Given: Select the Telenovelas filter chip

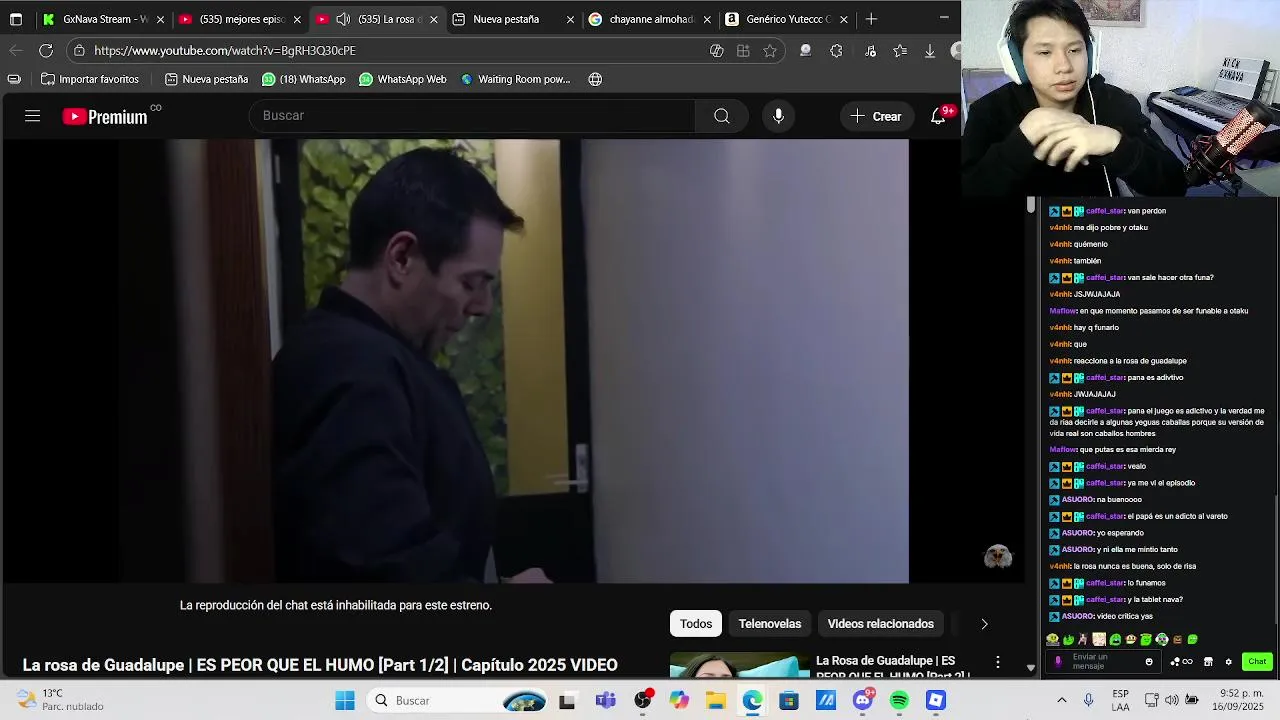Looking at the screenshot, I should tap(770, 624).
